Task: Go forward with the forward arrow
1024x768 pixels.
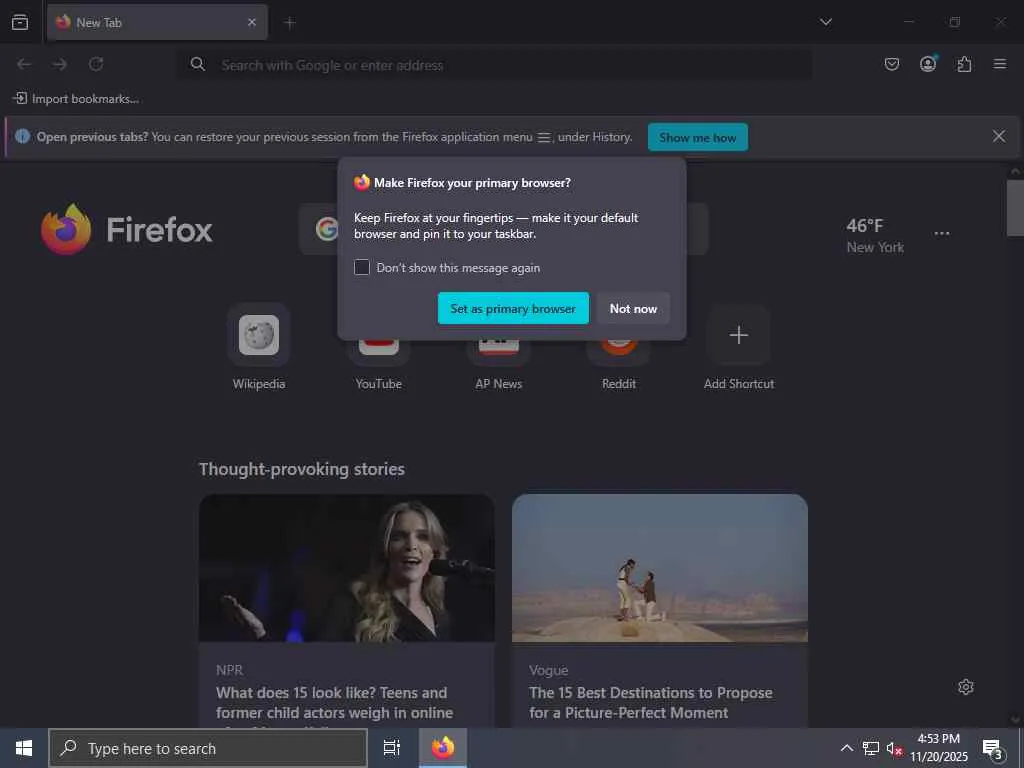Action: coord(60,64)
